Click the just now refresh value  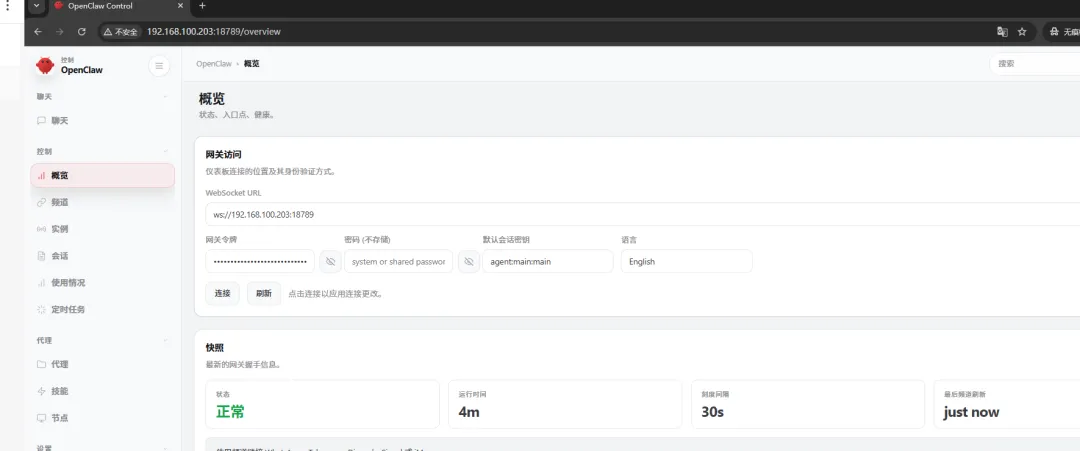971,412
